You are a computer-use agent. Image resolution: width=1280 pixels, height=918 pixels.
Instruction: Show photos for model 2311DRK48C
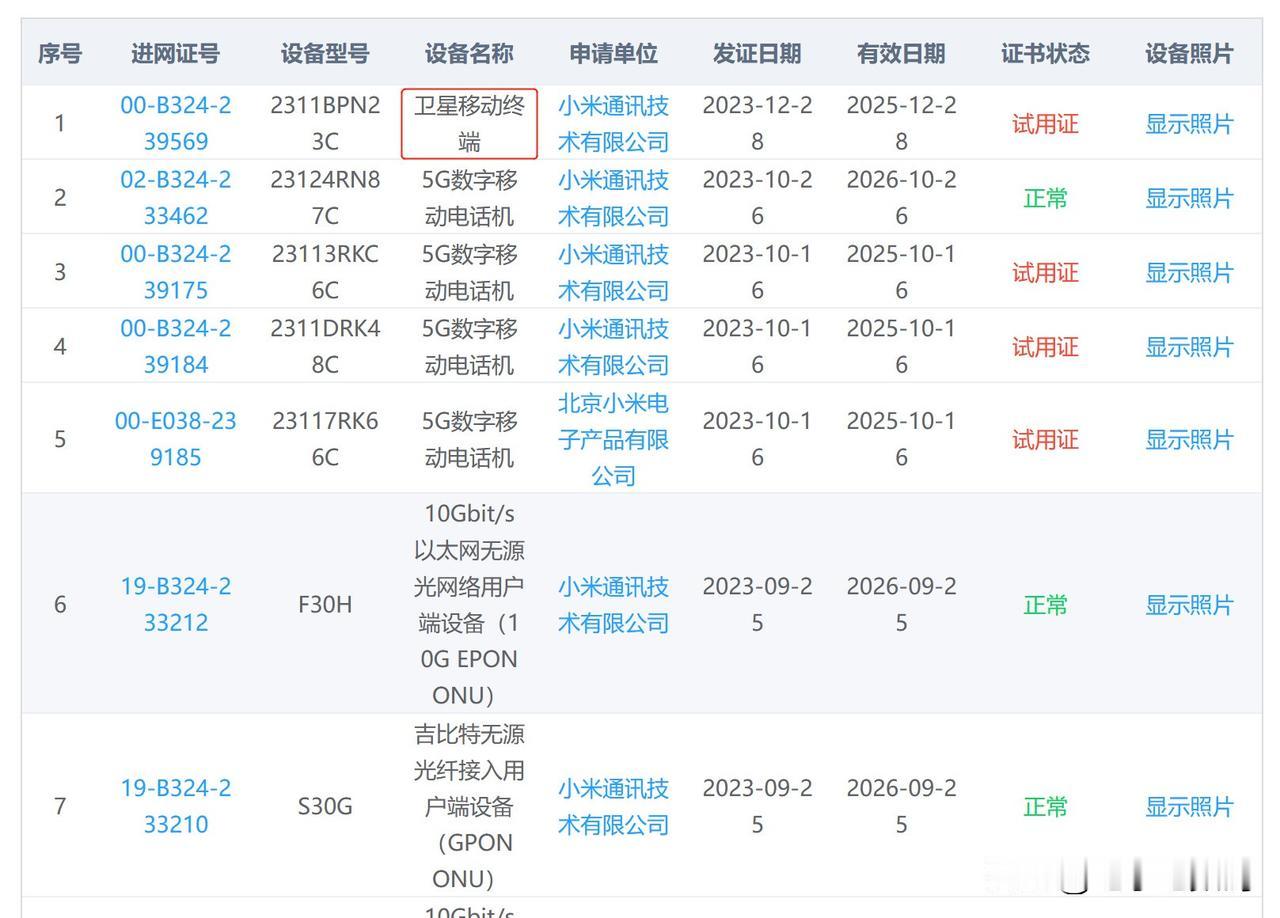1189,346
